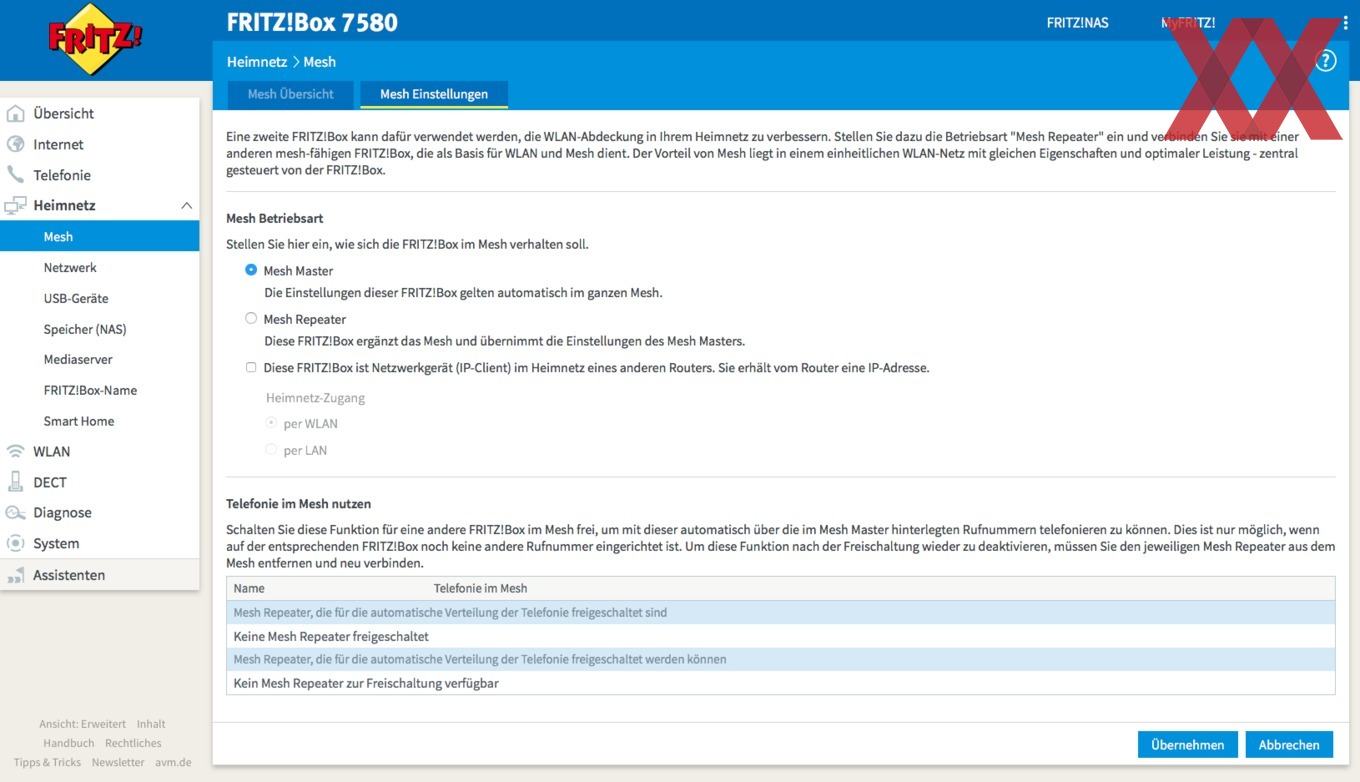Open the Telefonie menu section
This screenshot has height=782, width=1360.
tap(62, 175)
